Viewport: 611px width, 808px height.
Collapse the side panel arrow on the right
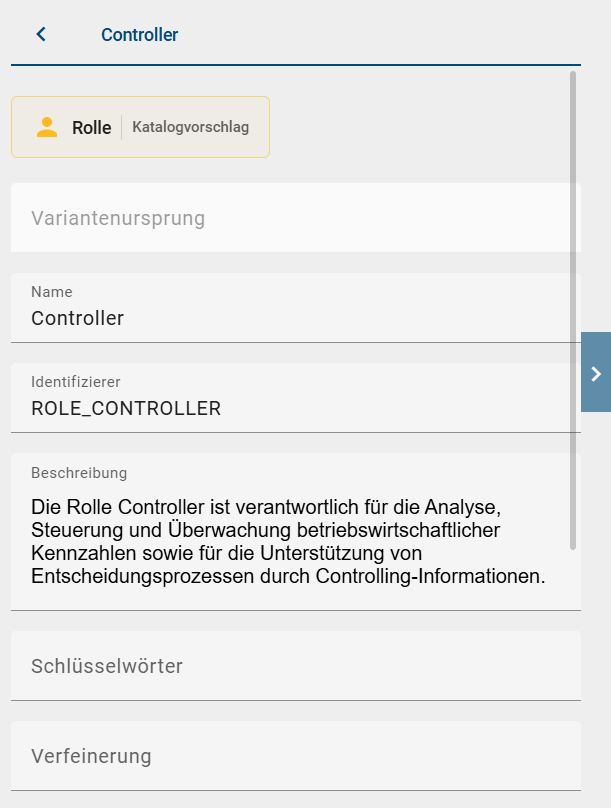pyautogui.click(x=595, y=374)
